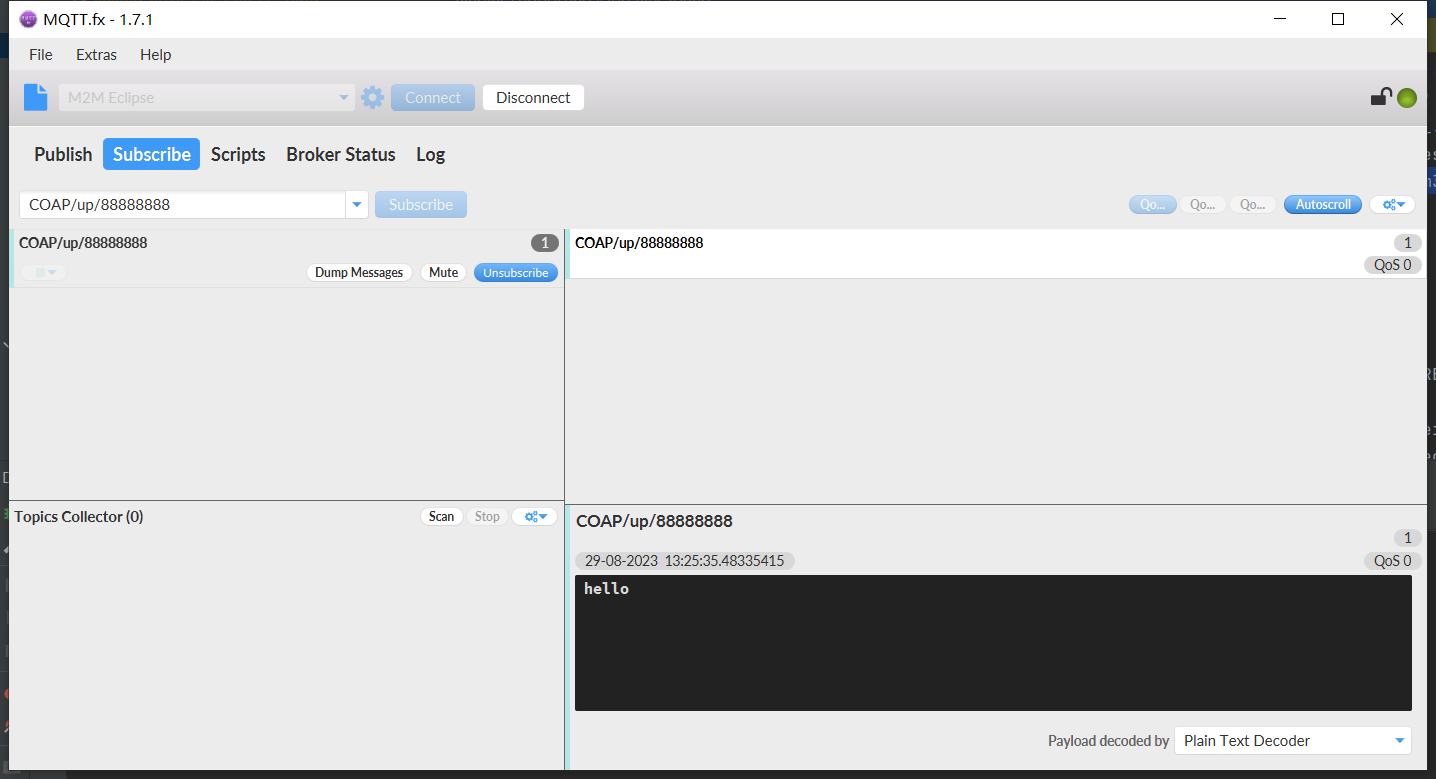Click the Scan button in Topics Collector
Image resolution: width=1436 pixels, height=779 pixels.
coord(441,516)
